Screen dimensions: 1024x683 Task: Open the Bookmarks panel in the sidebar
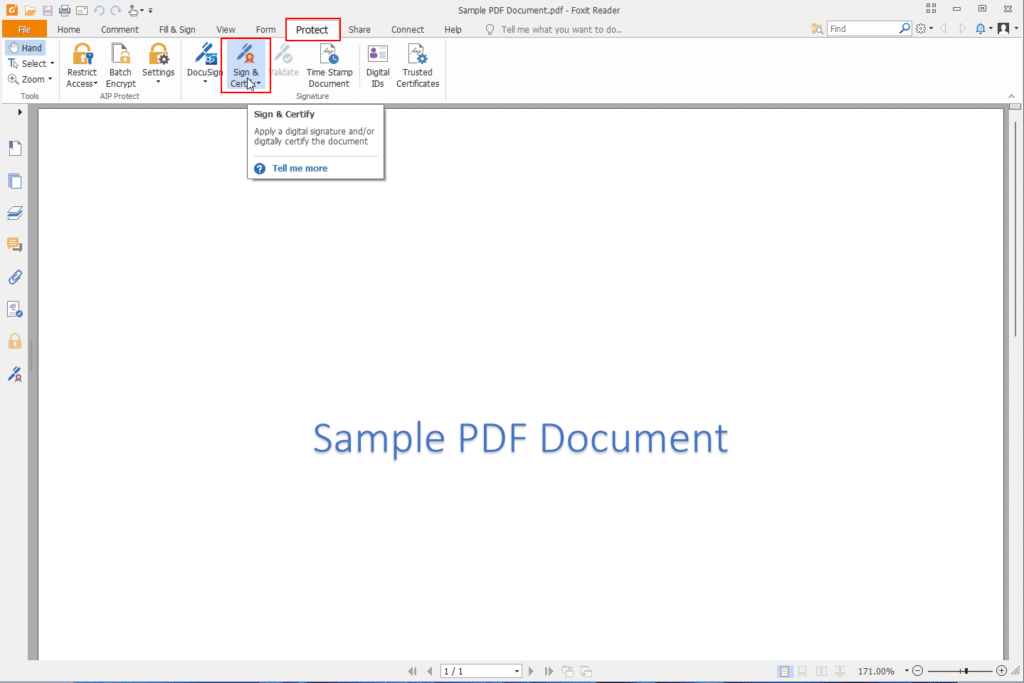coord(15,148)
